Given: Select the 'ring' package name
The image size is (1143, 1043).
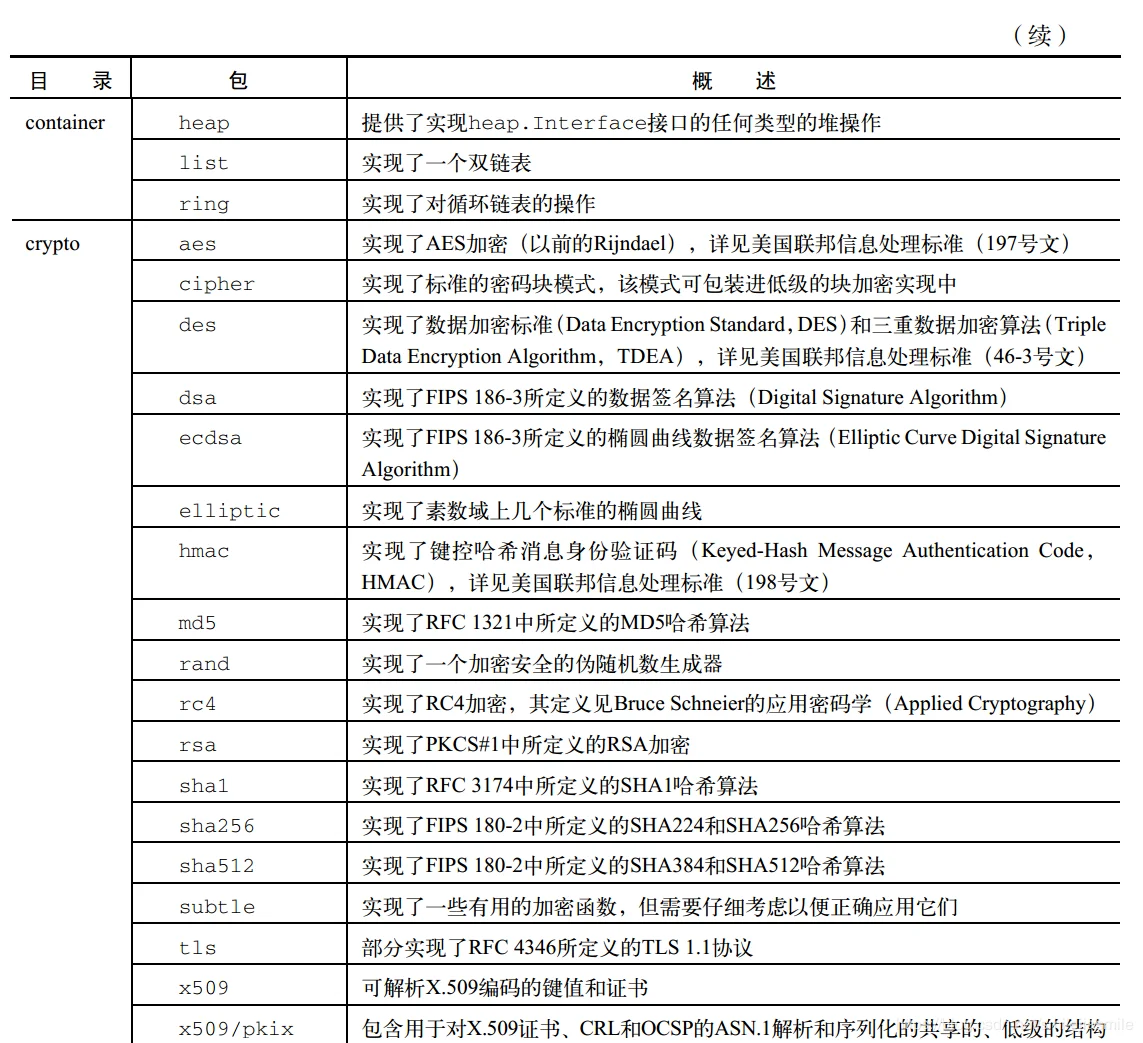Looking at the screenshot, I should tap(204, 204).
